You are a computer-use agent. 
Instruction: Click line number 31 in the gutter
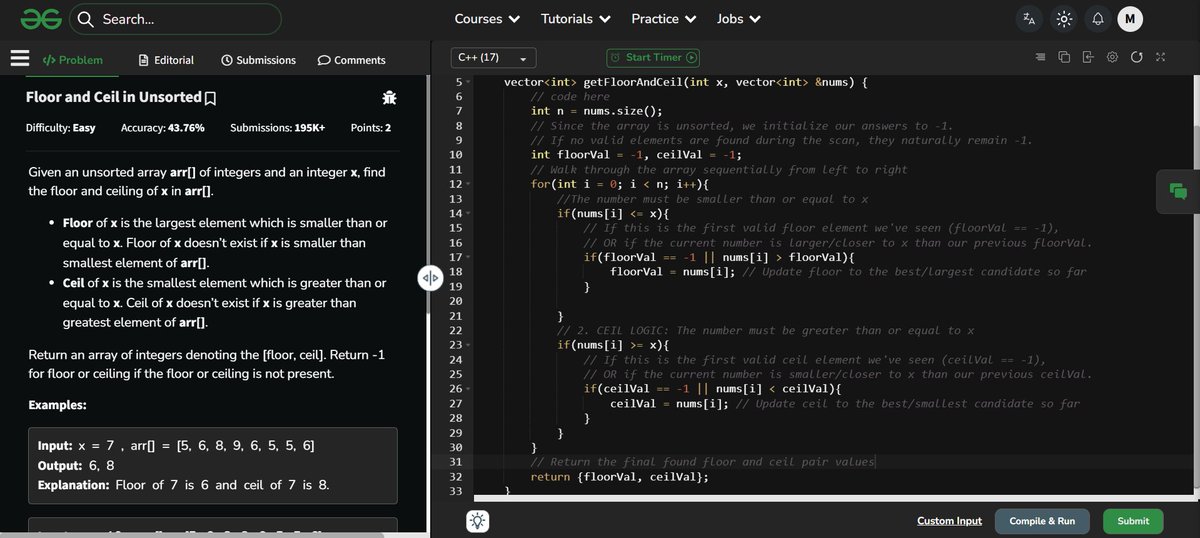456,462
